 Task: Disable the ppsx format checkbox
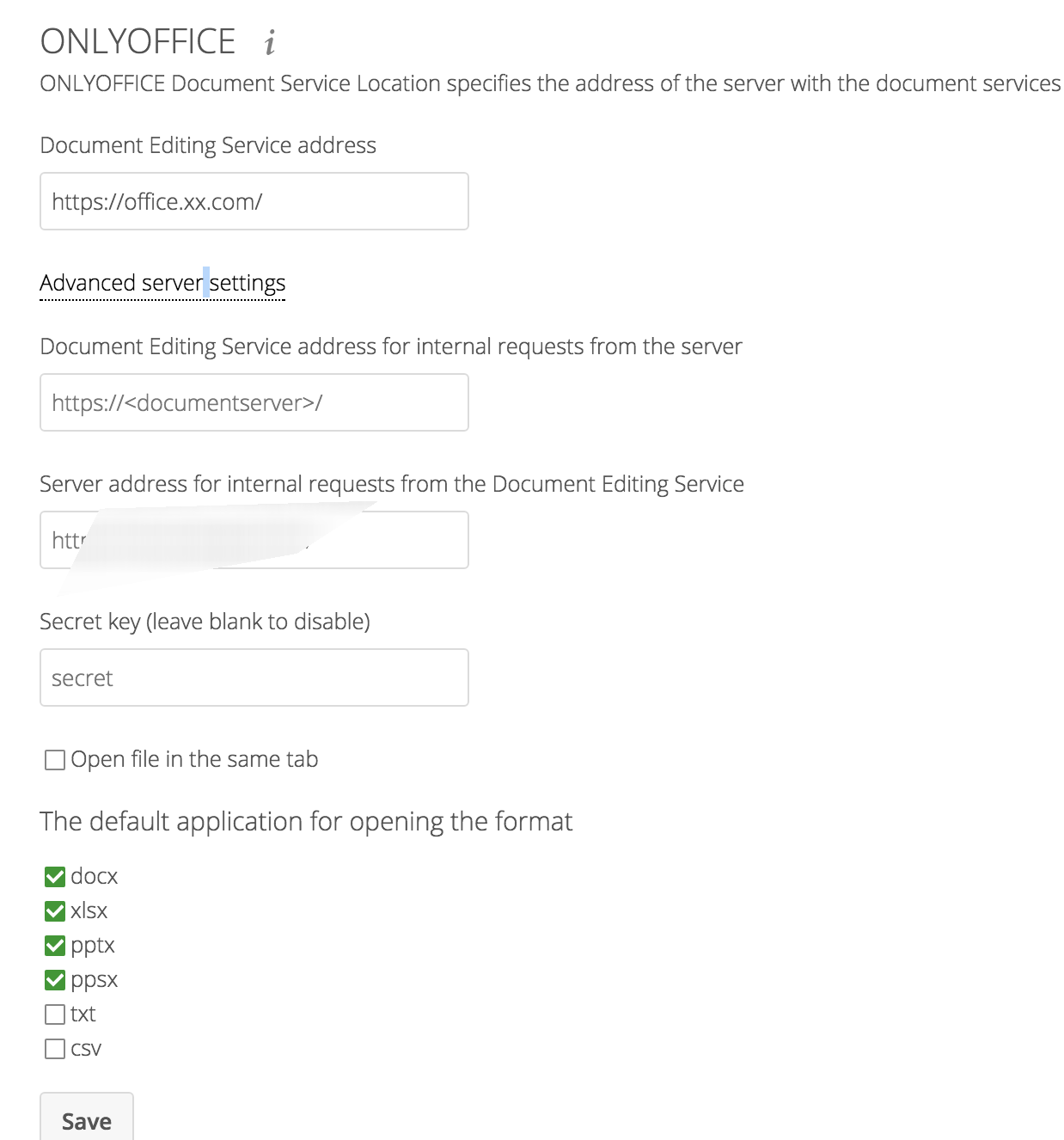coord(54,979)
